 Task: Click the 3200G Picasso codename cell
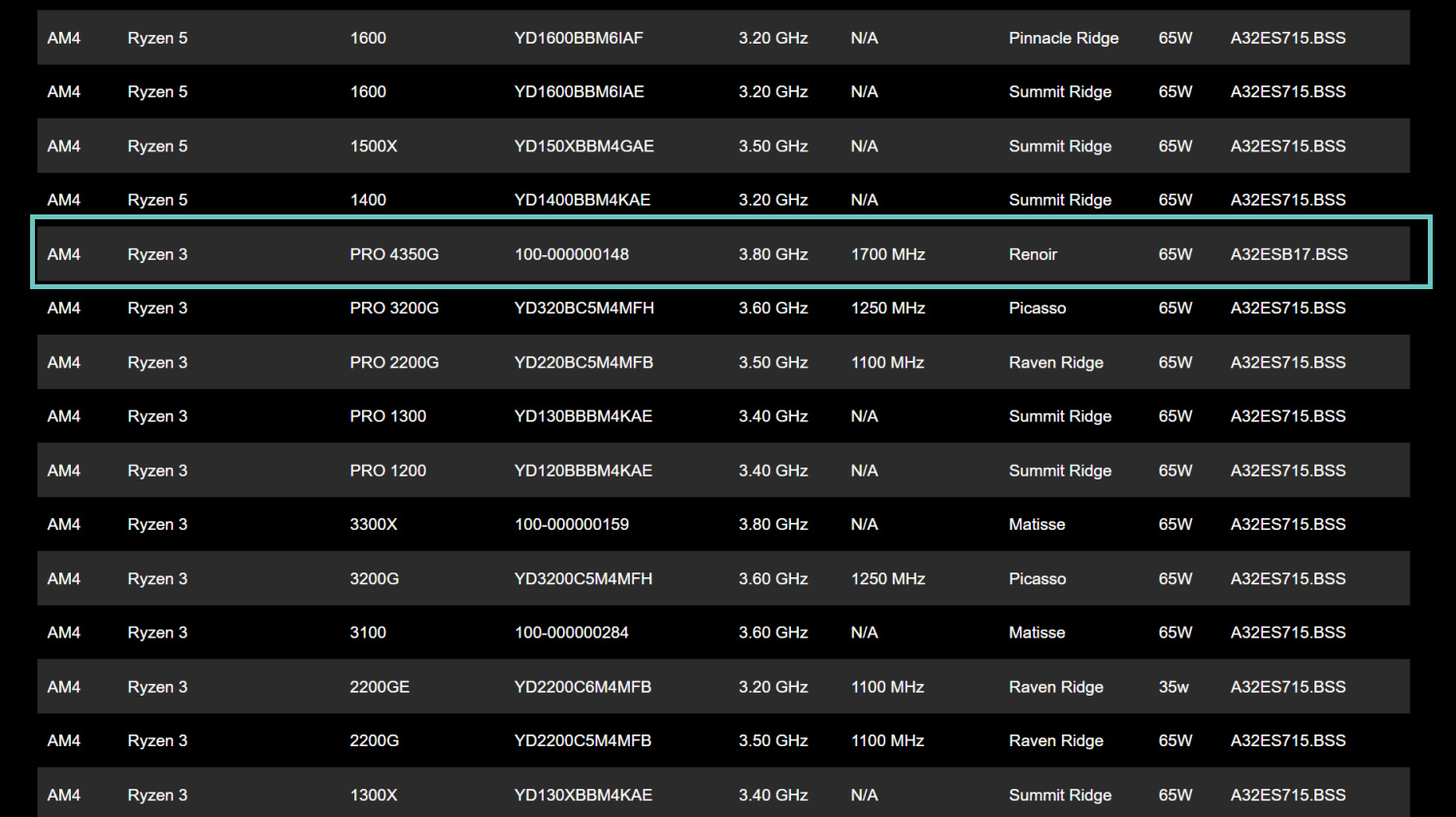click(x=1037, y=579)
